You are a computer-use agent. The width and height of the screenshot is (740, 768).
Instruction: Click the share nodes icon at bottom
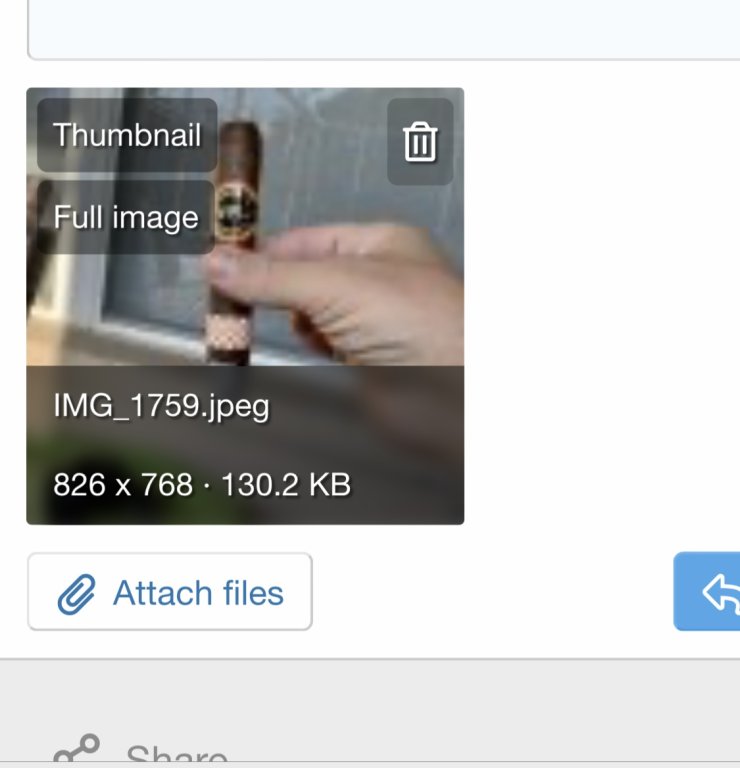(76, 749)
